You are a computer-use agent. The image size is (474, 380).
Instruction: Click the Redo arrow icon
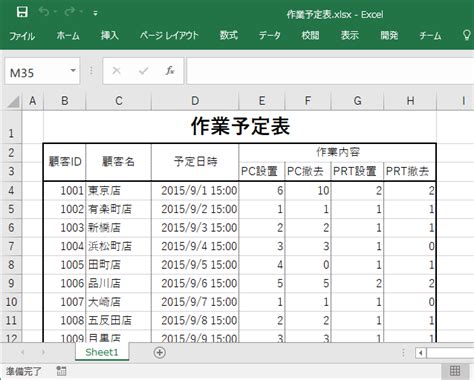(70, 12)
